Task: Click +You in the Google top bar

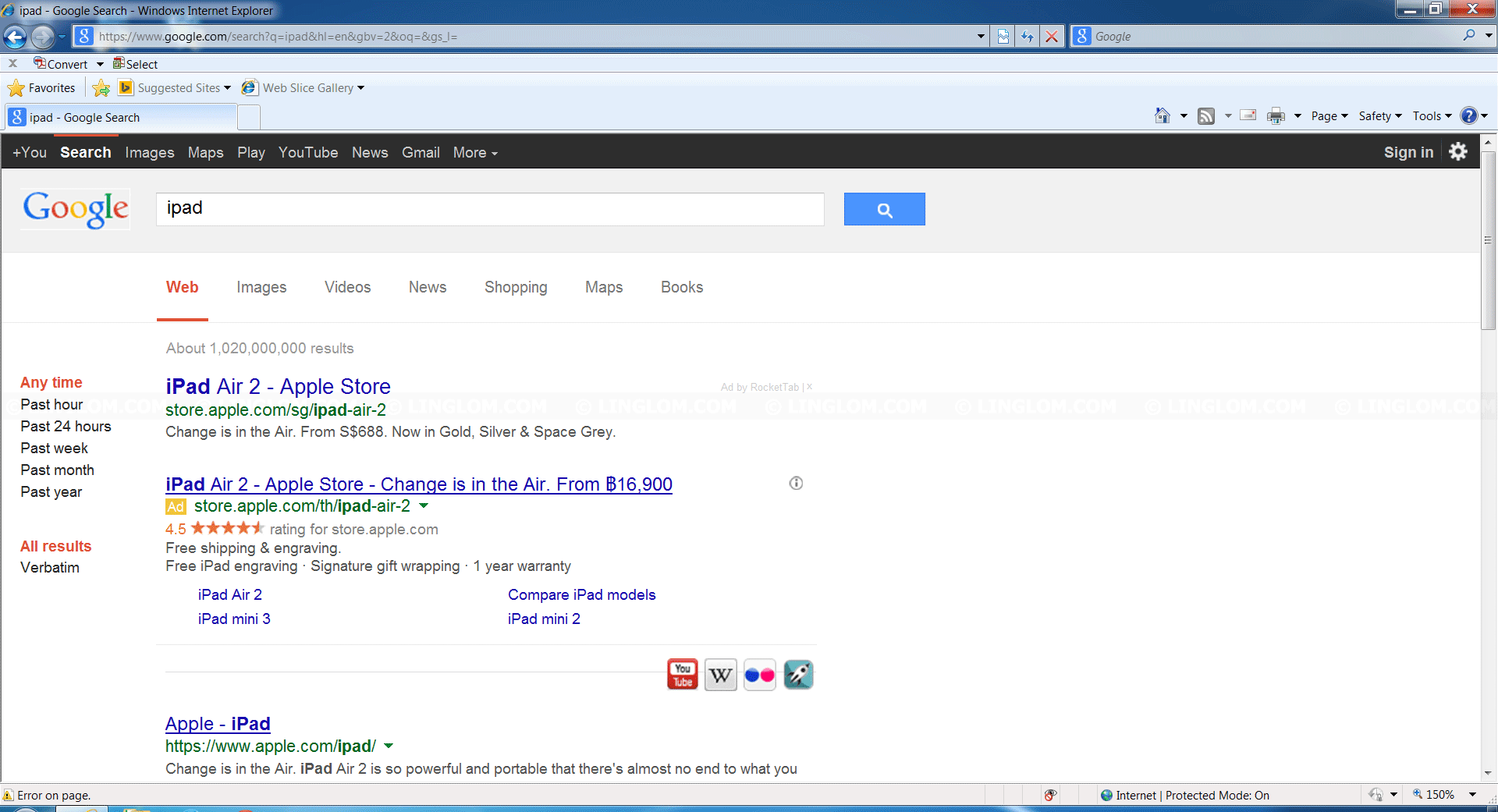Action: [30, 152]
